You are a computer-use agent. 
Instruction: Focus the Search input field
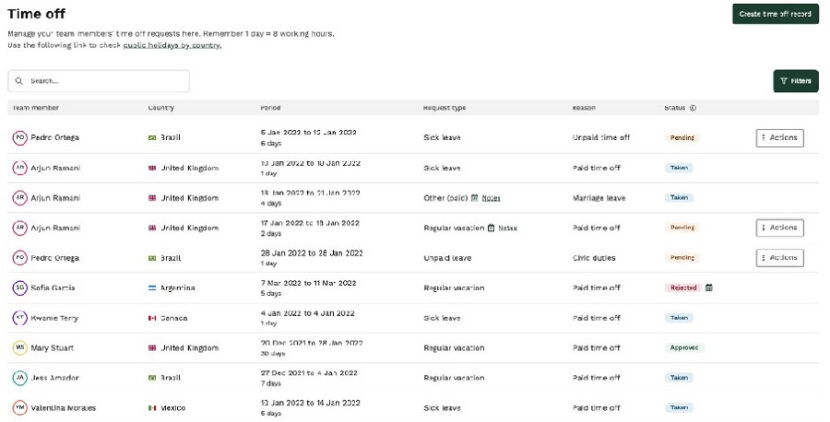click(105, 81)
